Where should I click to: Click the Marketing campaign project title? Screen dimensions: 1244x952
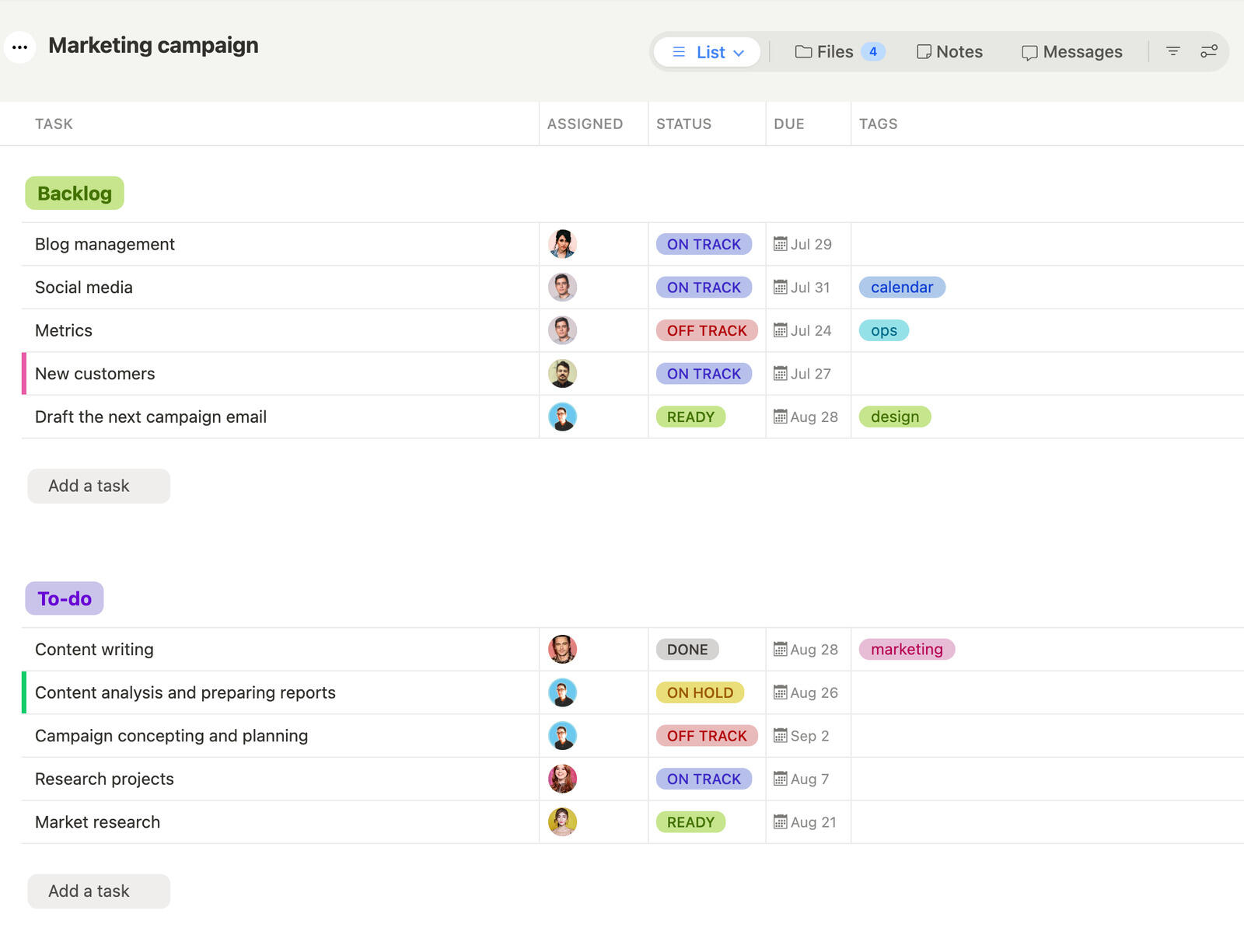pos(153,45)
